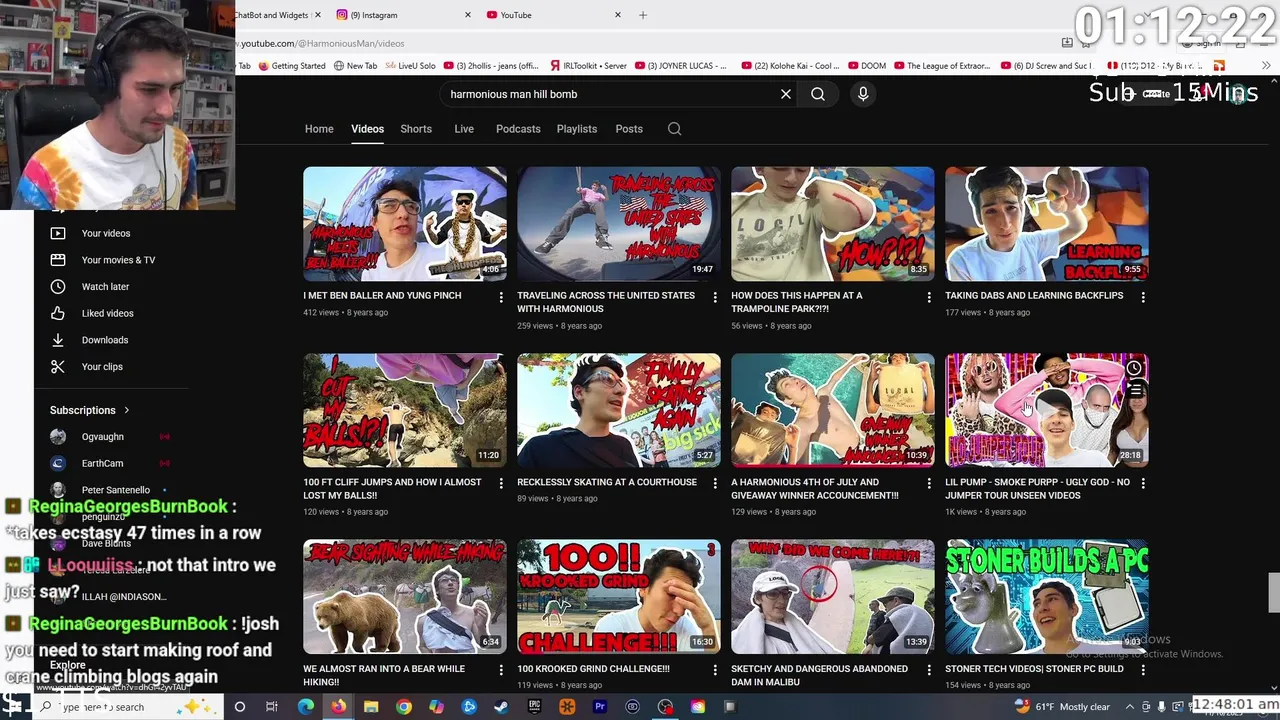Start voice search with microphone icon
The height and width of the screenshot is (720, 1280).
pyautogui.click(x=863, y=94)
